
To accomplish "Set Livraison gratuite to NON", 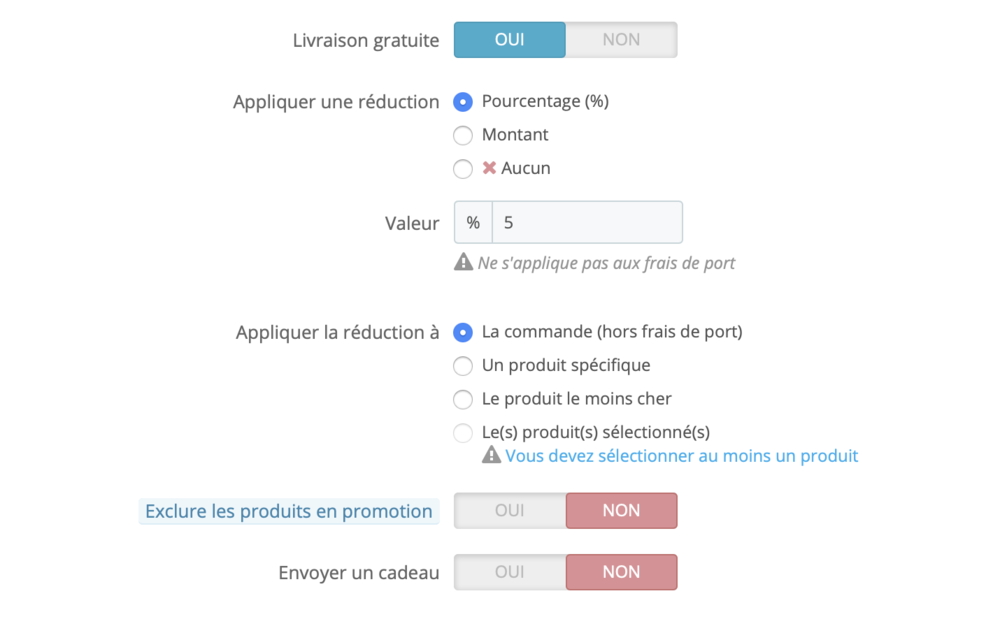I will point(621,39).
